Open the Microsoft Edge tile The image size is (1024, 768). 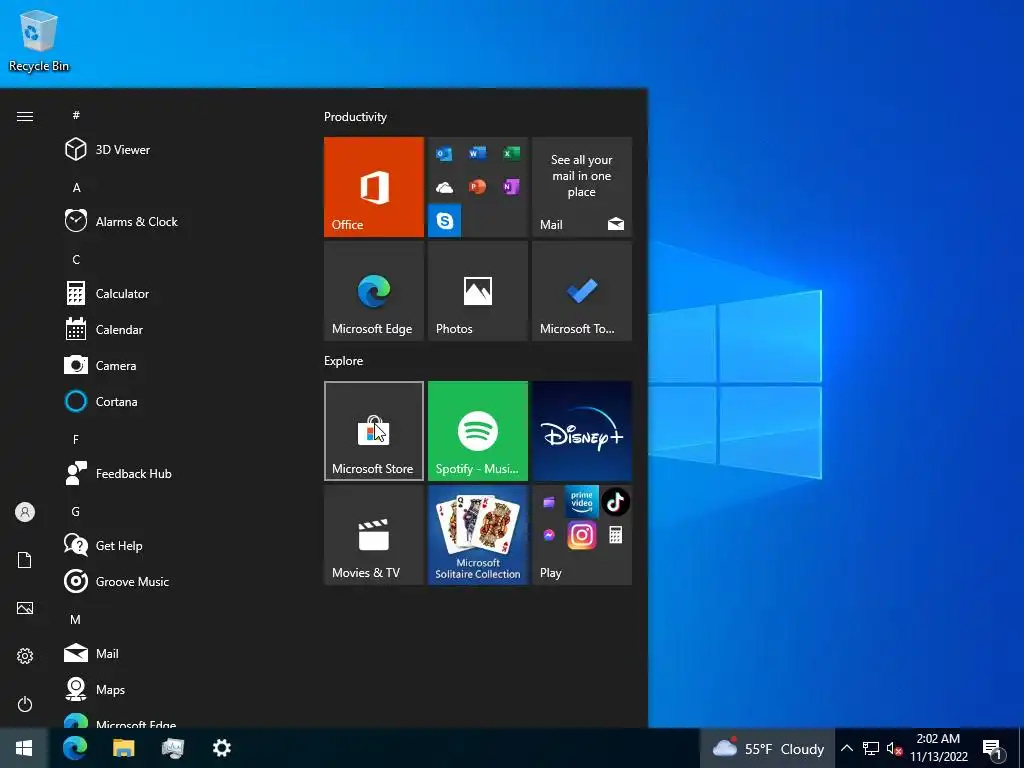[374, 291]
